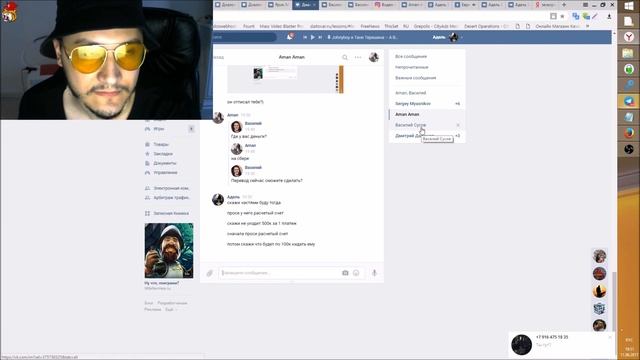Open the emoji smiley picker
The width and height of the screenshot is (640, 360).
(356, 273)
